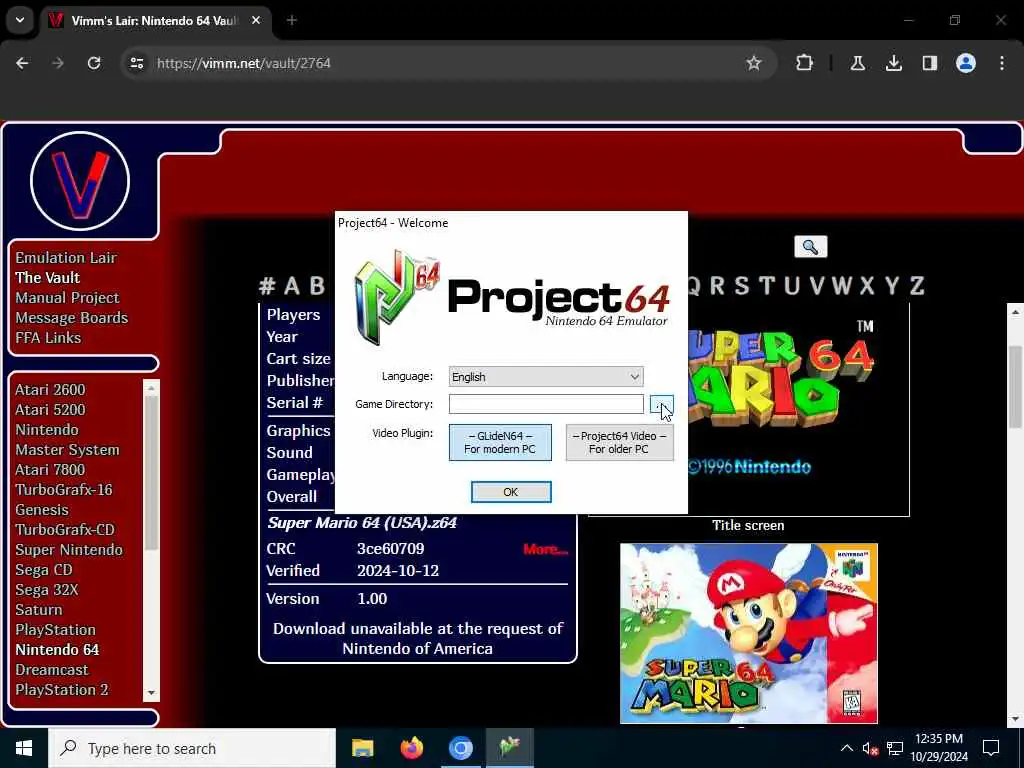Select PlayStation 2 in the system list
The height and width of the screenshot is (768, 1024).
pyautogui.click(x=62, y=690)
